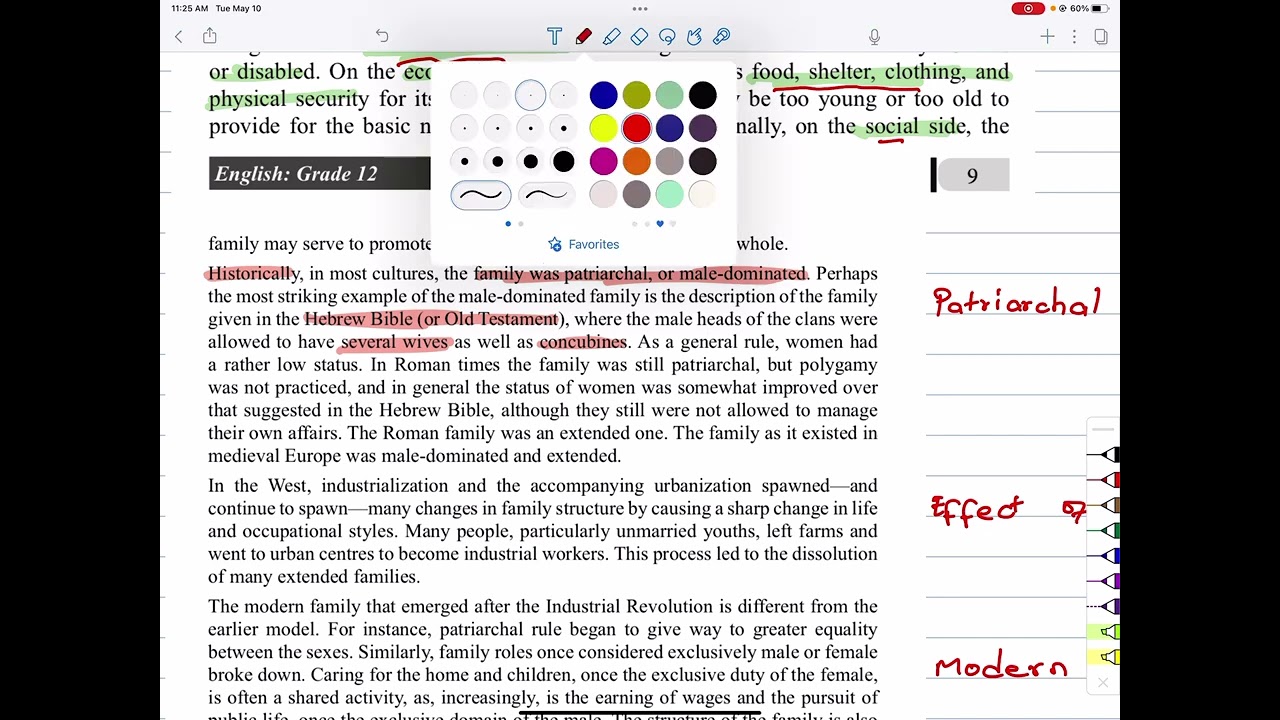
Task: Choose the orange color swatch
Action: click(636, 161)
